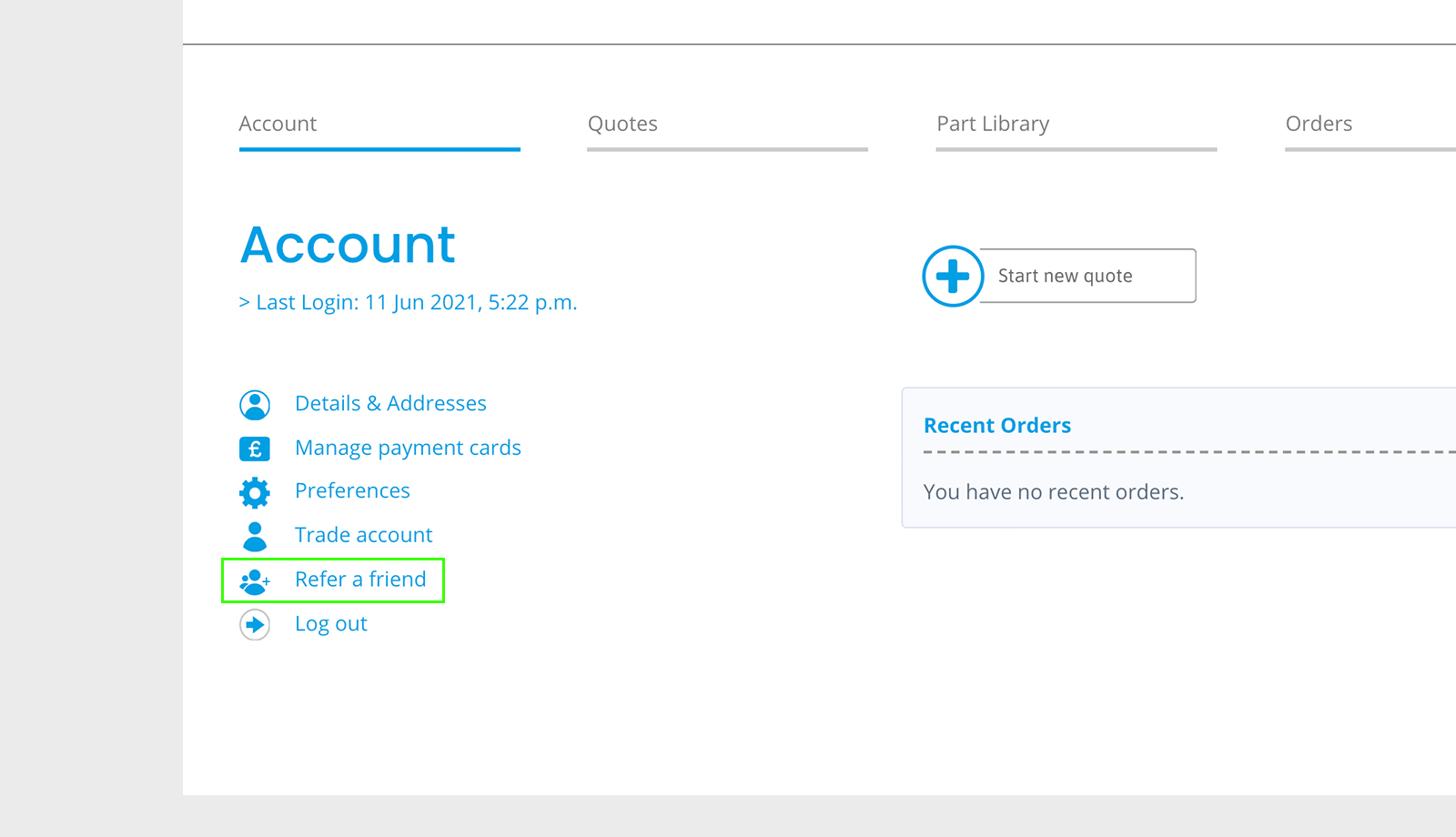
Task: Click the blue plus circle icon
Action: 953,276
